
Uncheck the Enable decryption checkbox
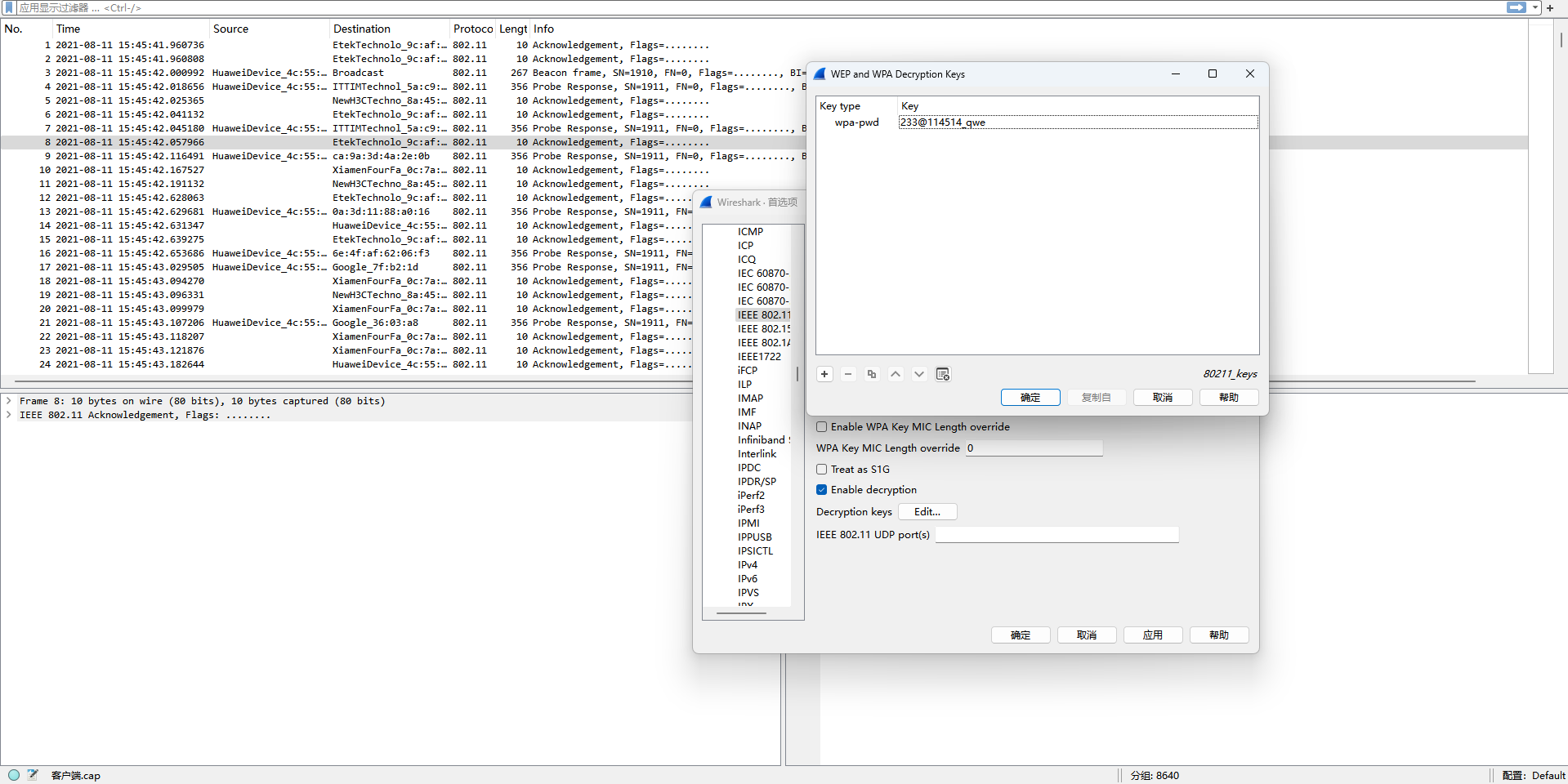822,490
